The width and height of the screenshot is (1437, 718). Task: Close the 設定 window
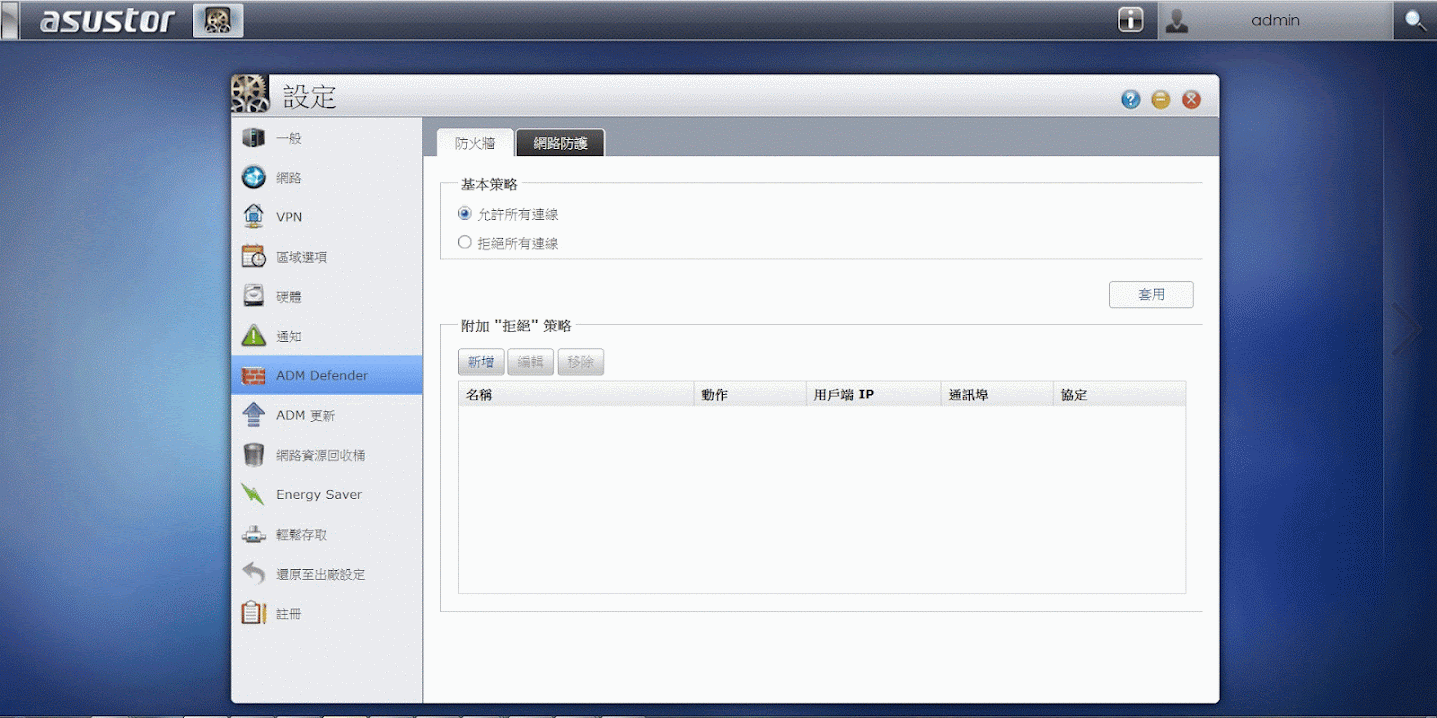(x=1191, y=99)
